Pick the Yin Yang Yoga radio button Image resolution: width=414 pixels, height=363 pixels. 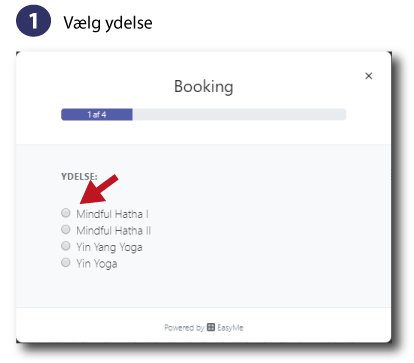pos(66,246)
